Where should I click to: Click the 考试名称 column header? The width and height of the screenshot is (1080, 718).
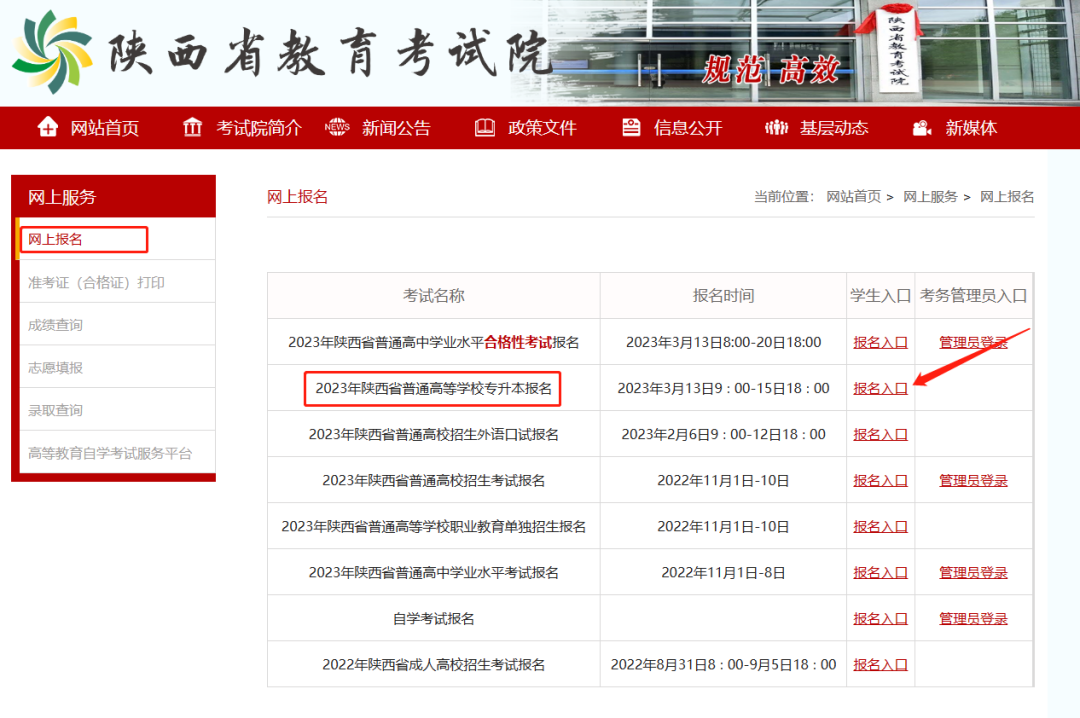433,296
